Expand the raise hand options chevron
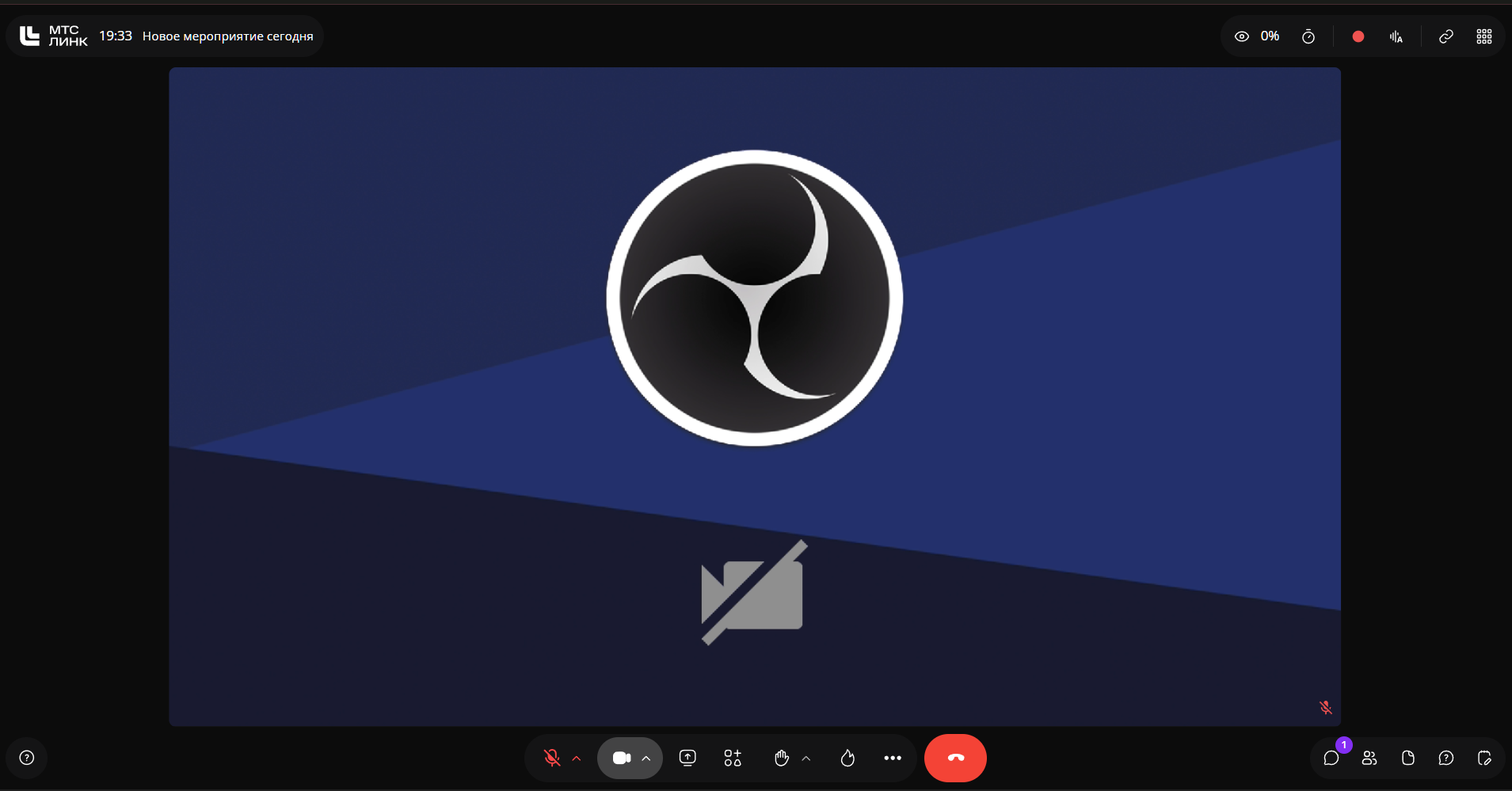1512x791 pixels. (806, 759)
